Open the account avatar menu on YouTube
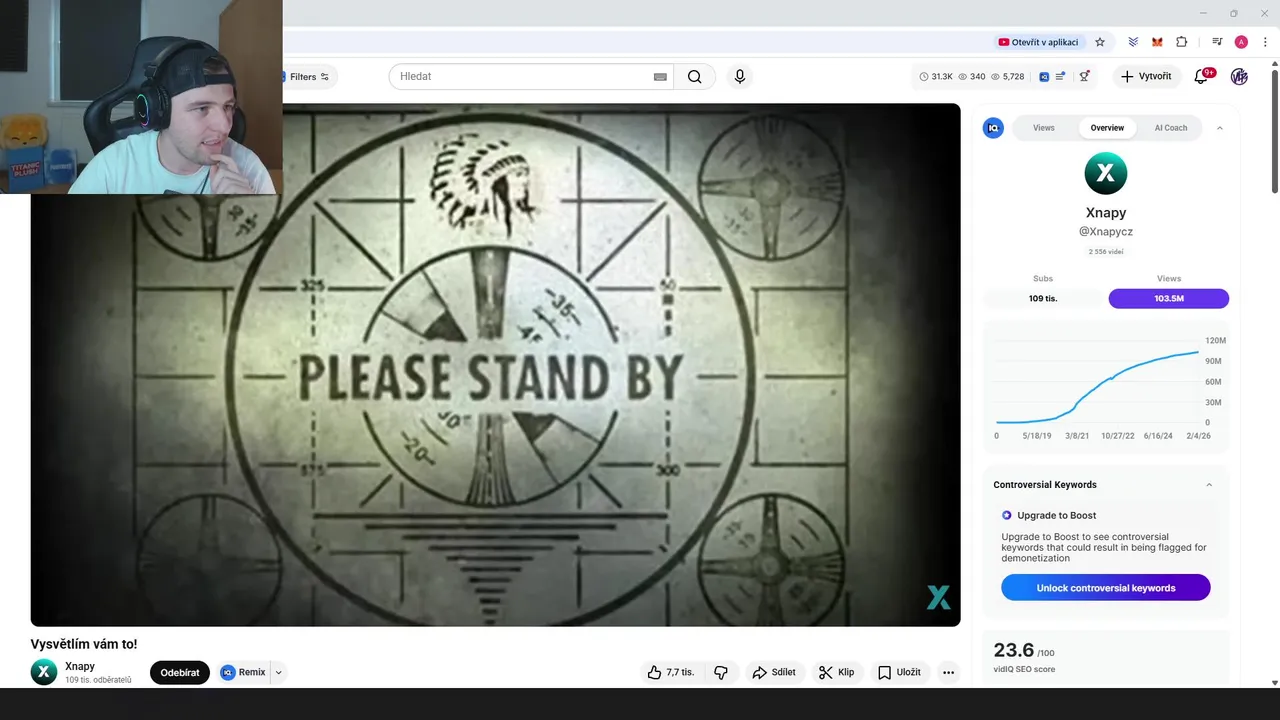Screen dimensions: 1280x720 pos(1239,76)
